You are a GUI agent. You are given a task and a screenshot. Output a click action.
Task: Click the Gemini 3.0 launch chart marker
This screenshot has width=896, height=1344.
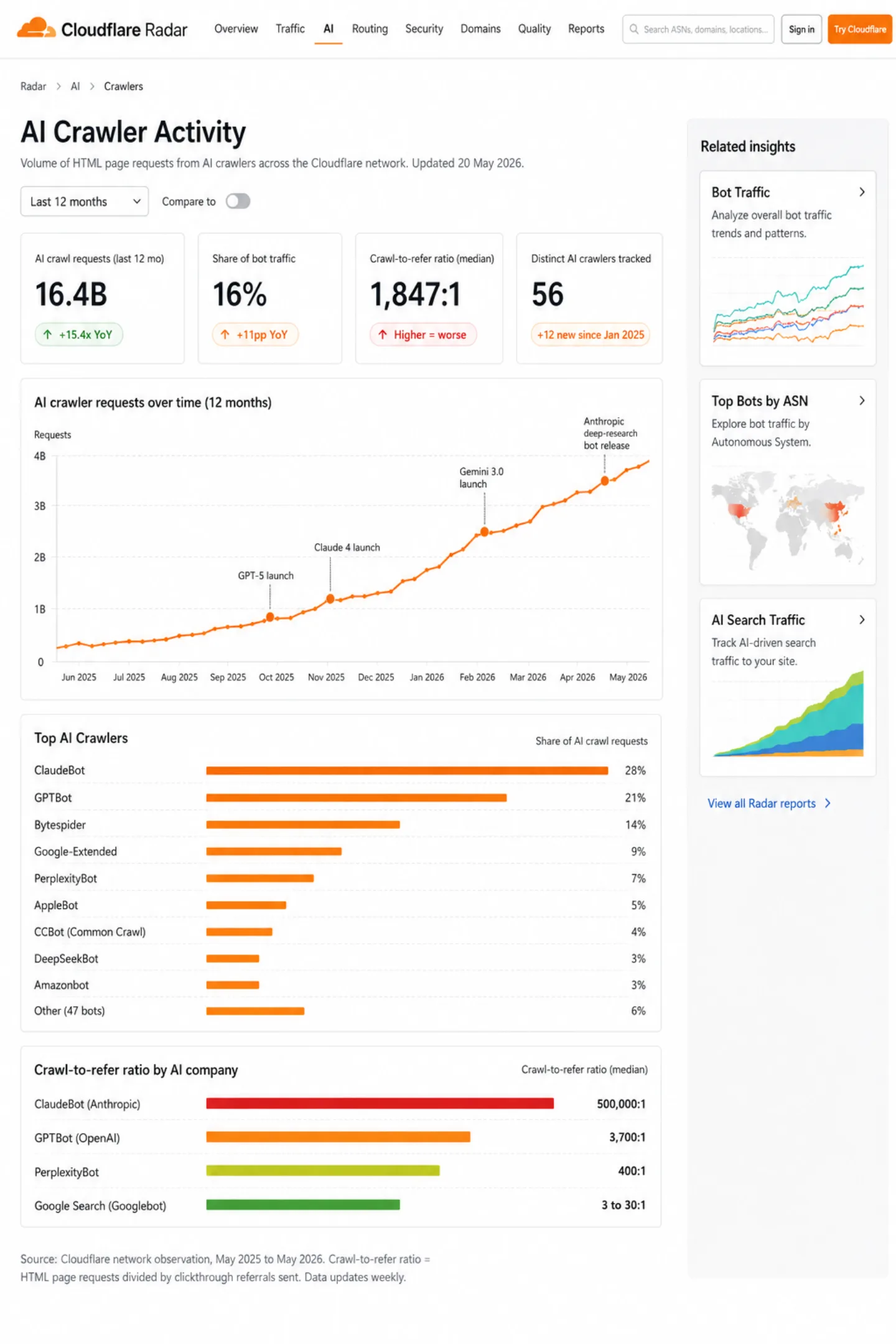click(484, 531)
